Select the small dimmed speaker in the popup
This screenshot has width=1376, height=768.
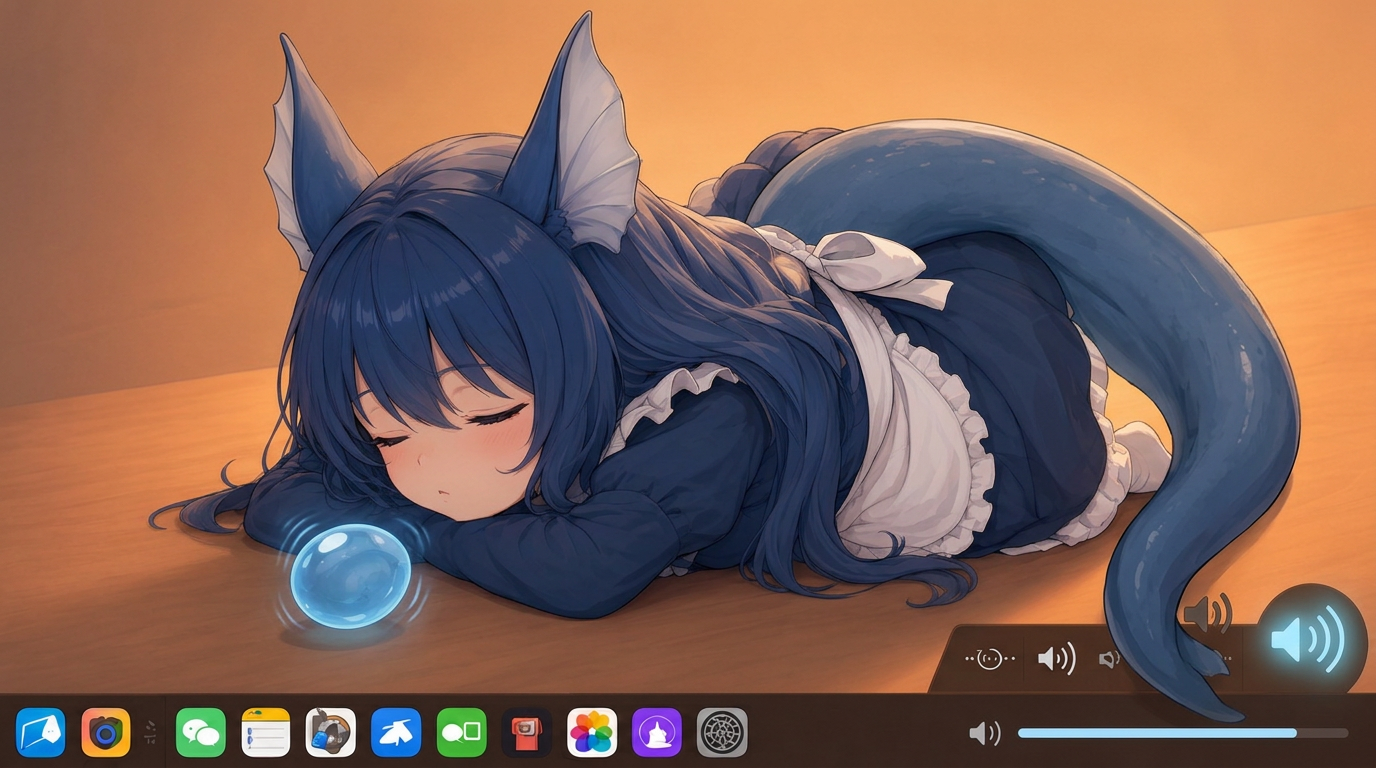point(1109,659)
